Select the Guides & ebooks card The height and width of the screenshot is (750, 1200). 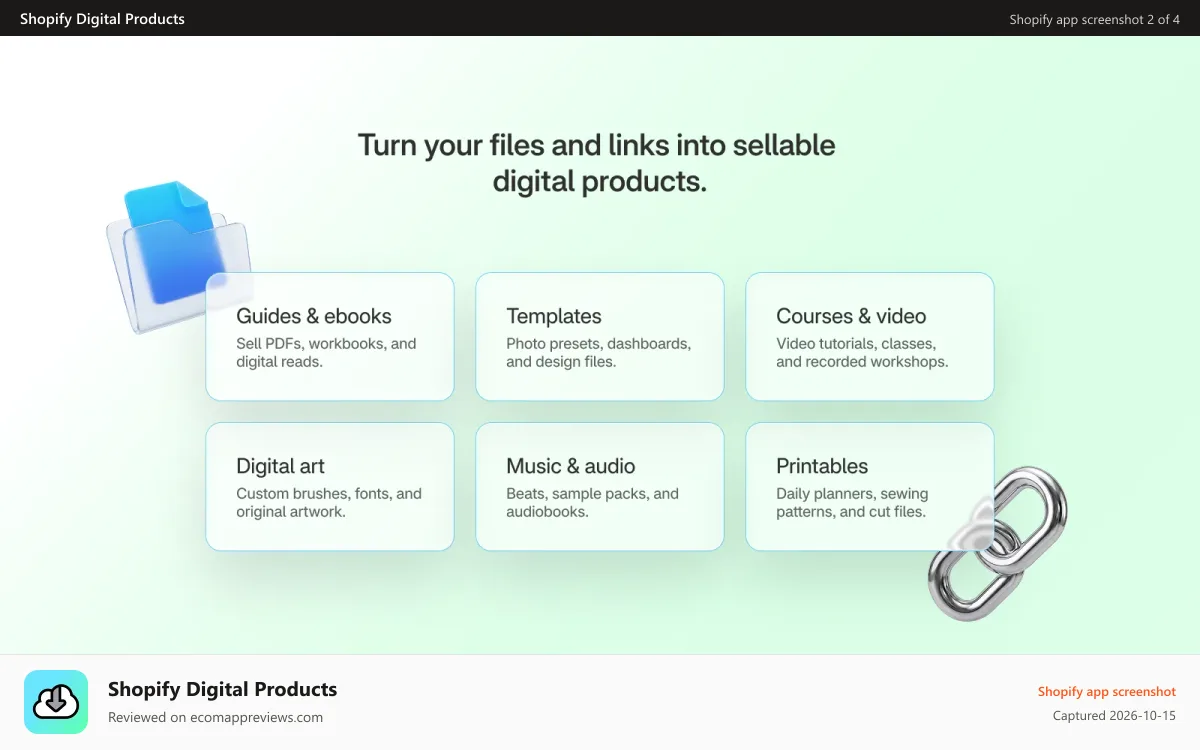point(330,337)
